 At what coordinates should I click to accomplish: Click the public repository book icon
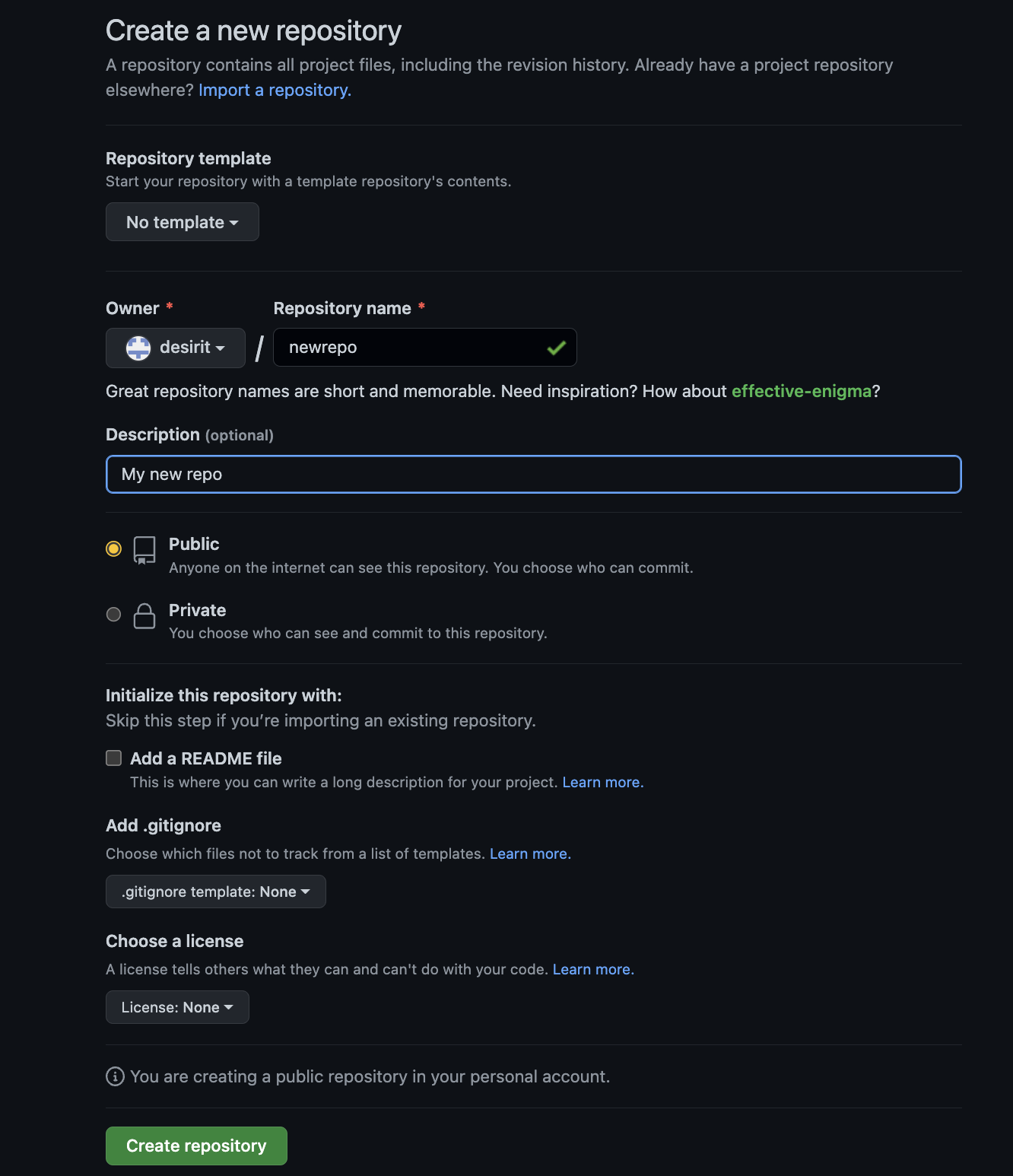pos(144,550)
